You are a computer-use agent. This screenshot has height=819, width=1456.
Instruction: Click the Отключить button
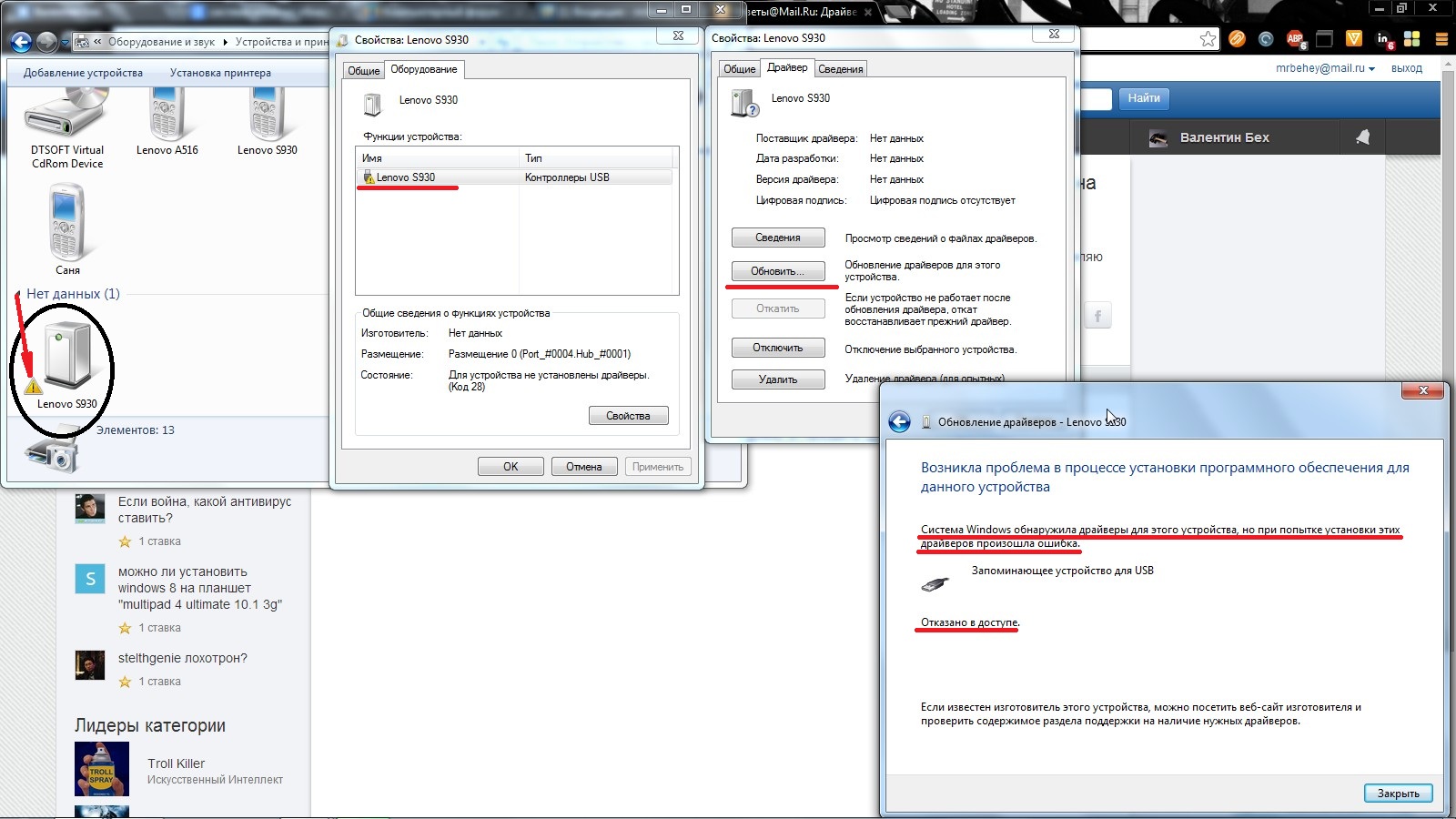[x=778, y=348]
